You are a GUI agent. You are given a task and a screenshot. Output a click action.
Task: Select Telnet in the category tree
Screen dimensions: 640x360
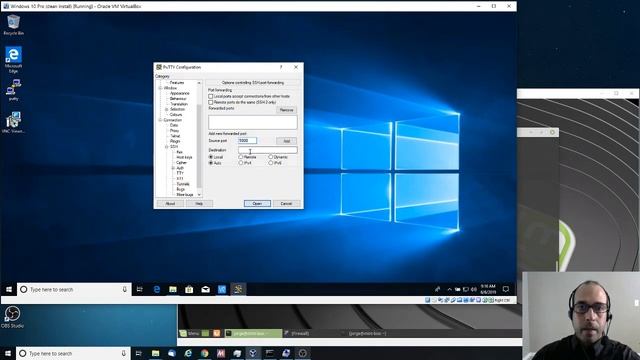(x=175, y=136)
